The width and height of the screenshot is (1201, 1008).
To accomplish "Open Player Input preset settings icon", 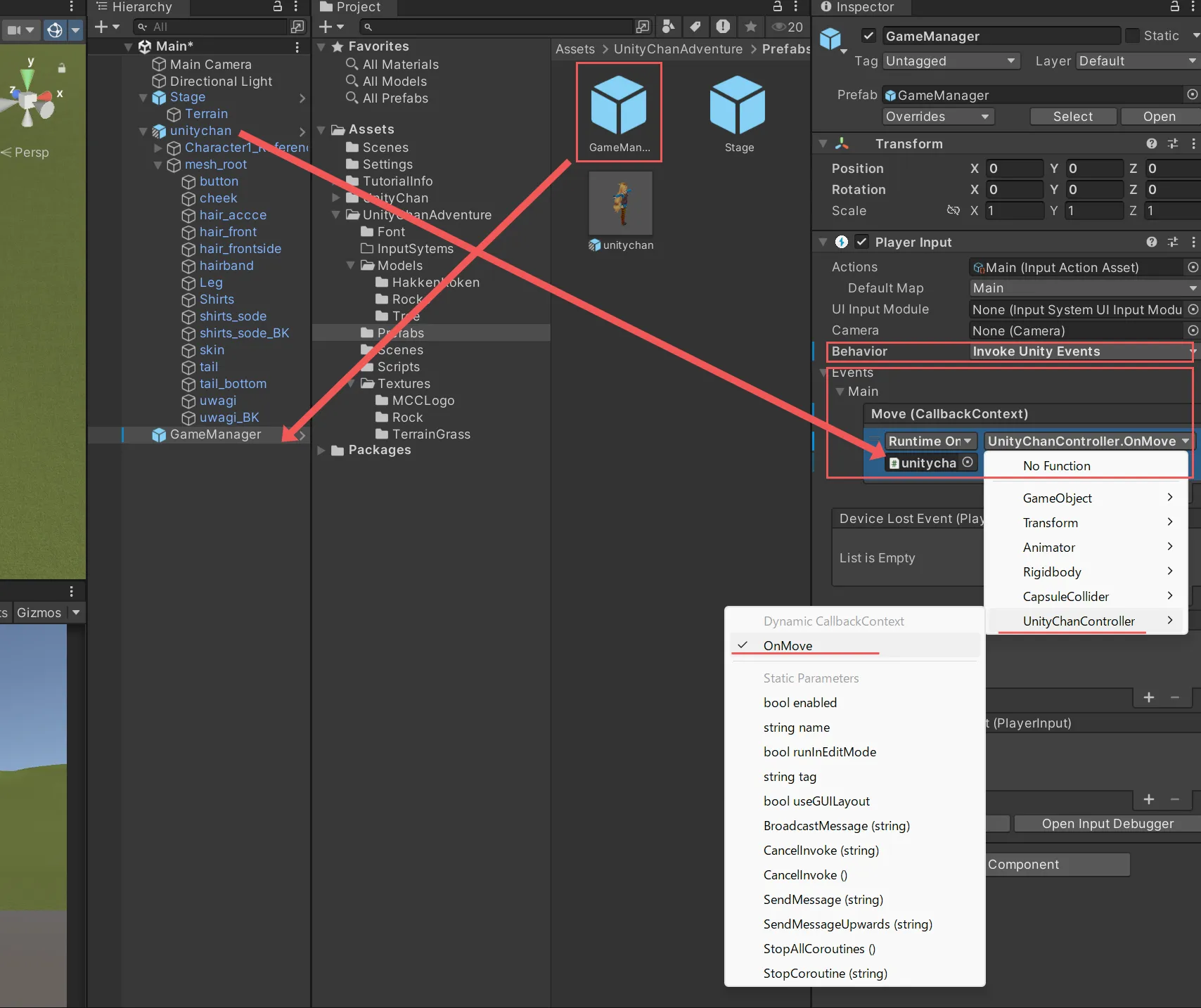I will tap(1172, 242).
